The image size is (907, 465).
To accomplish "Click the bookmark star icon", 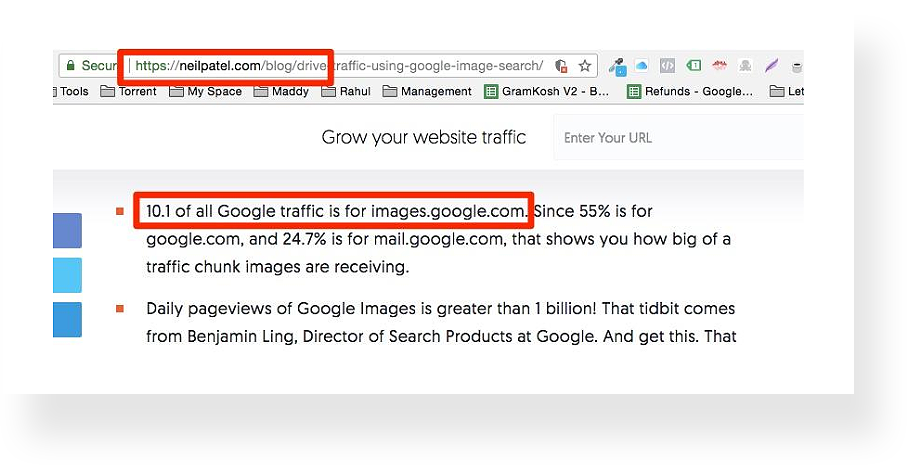I will click(585, 66).
